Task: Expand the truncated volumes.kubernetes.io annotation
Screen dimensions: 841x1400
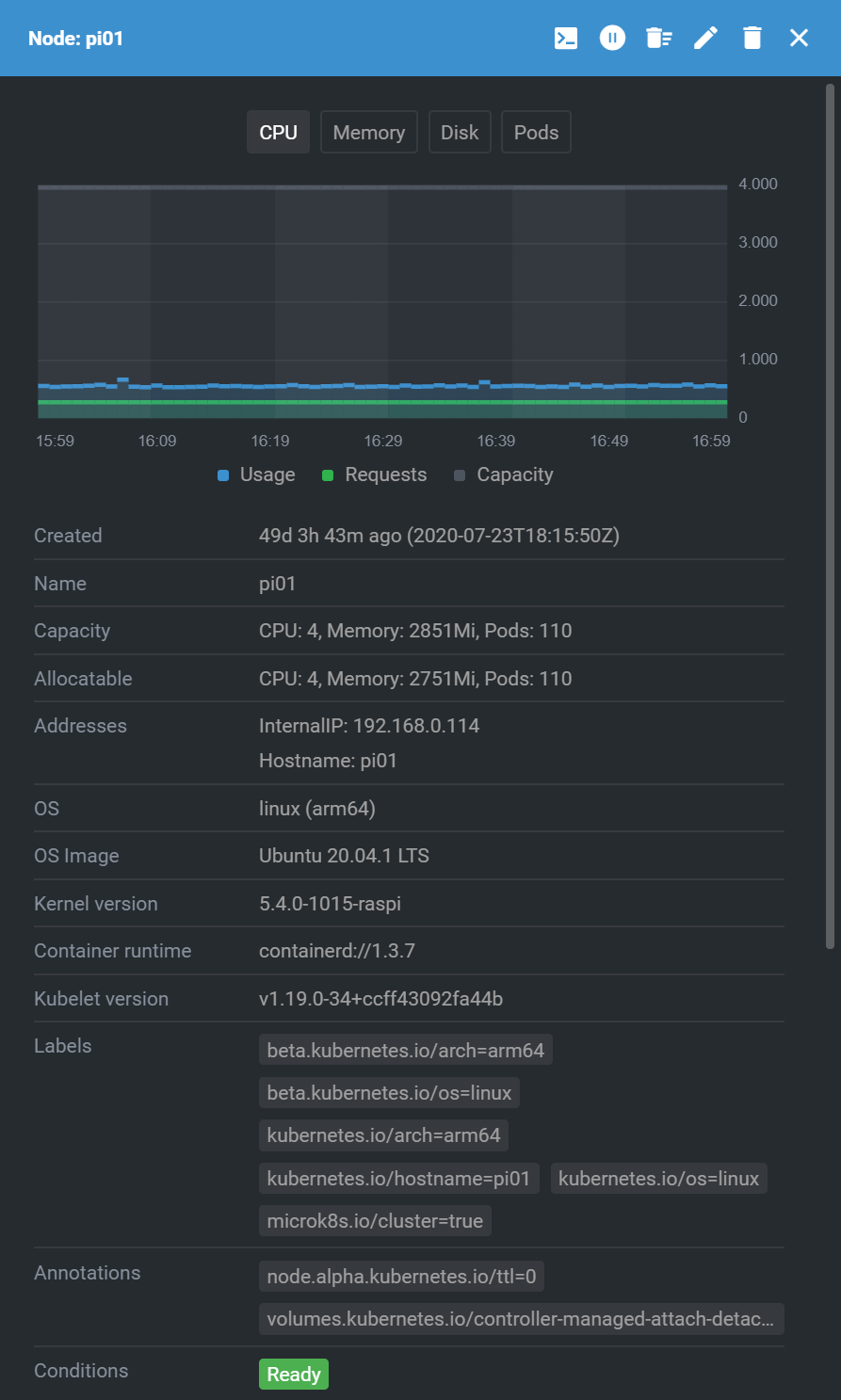Action: coord(521,1319)
